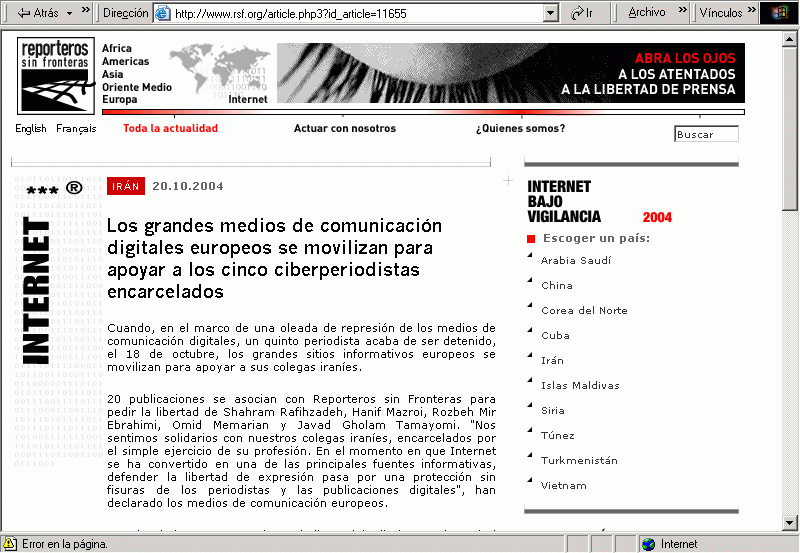This screenshot has width=800, height=553.
Task: Select Corea del Norte from country list
Action: click(584, 311)
